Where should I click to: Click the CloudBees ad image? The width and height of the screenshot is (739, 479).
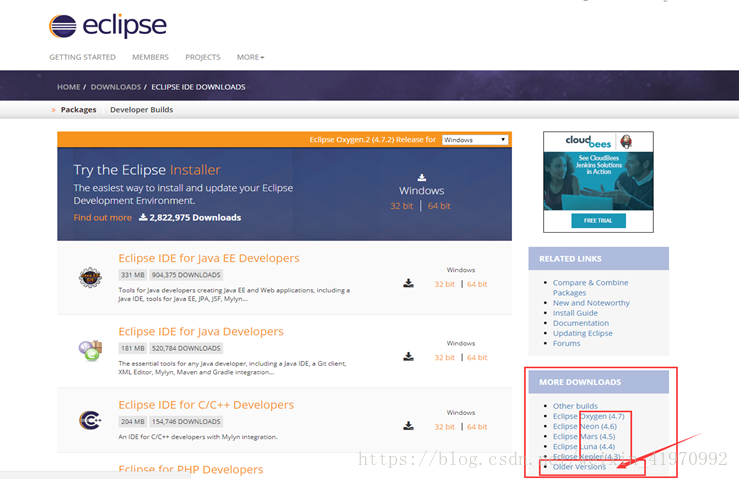coord(599,181)
